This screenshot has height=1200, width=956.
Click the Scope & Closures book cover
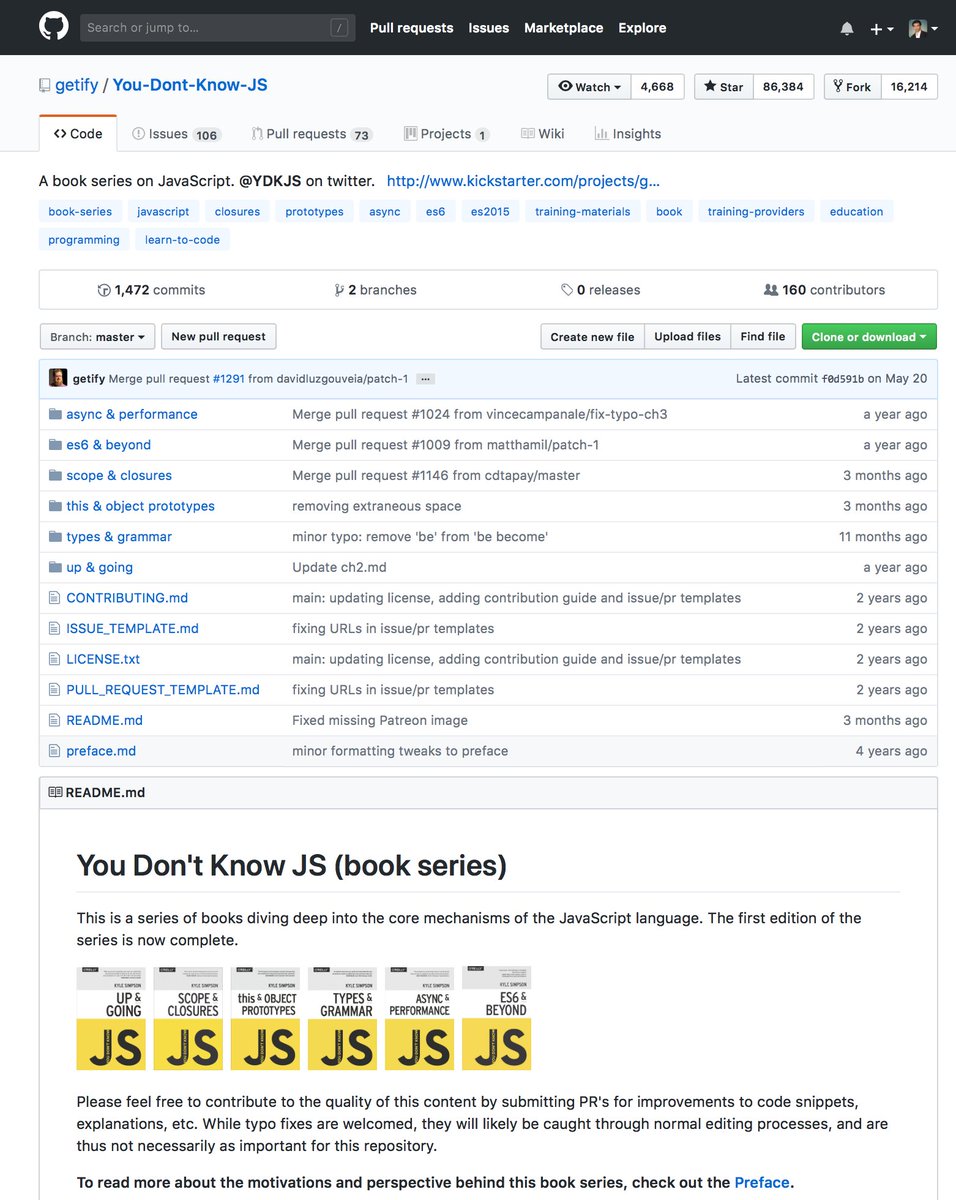click(188, 1018)
